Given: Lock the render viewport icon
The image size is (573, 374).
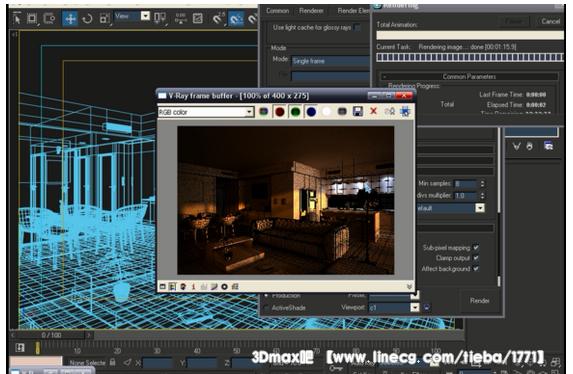Looking at the screenshot, I should tap(426, 307).
